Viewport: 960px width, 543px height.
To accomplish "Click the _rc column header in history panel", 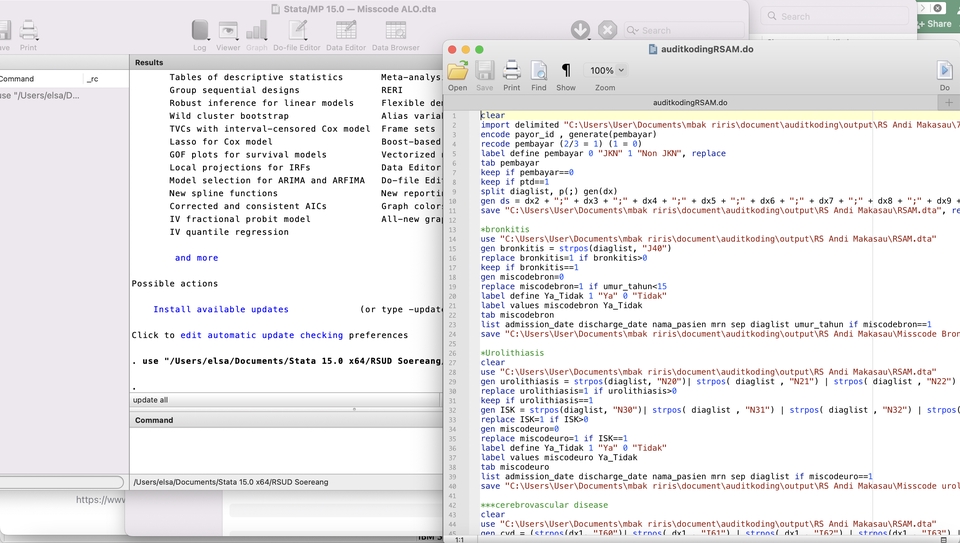I will tap(92, 78).
